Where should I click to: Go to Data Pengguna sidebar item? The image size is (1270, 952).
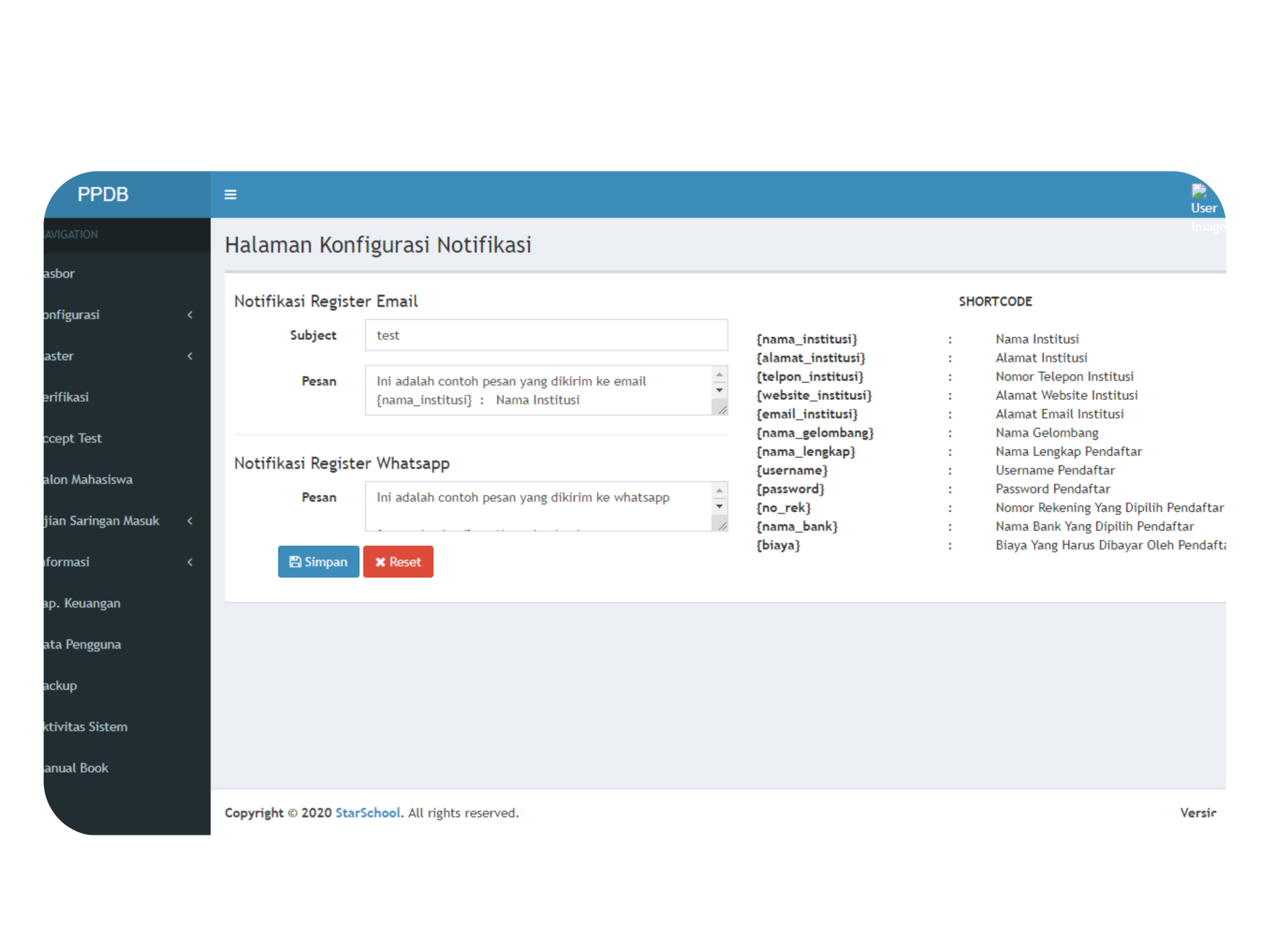[x=82, y=644]
